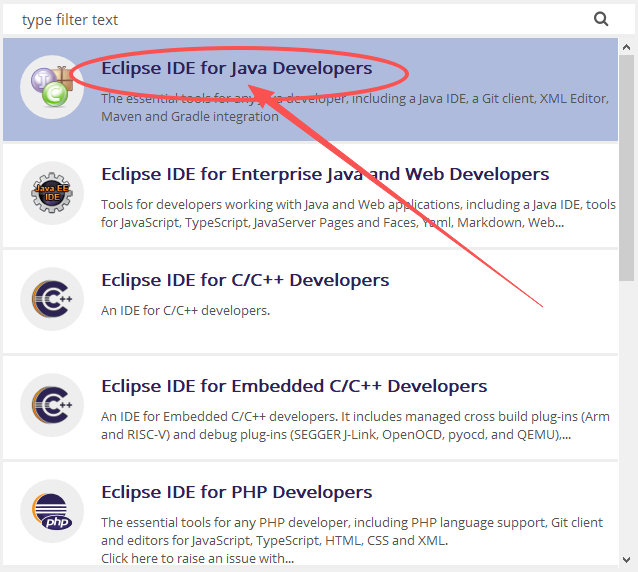Click the scrollbar down arrow

627,560
